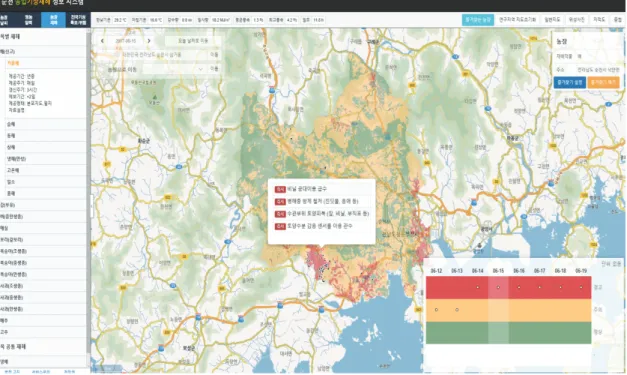Click the 06-16 dot in red warning row

[519, 287]
